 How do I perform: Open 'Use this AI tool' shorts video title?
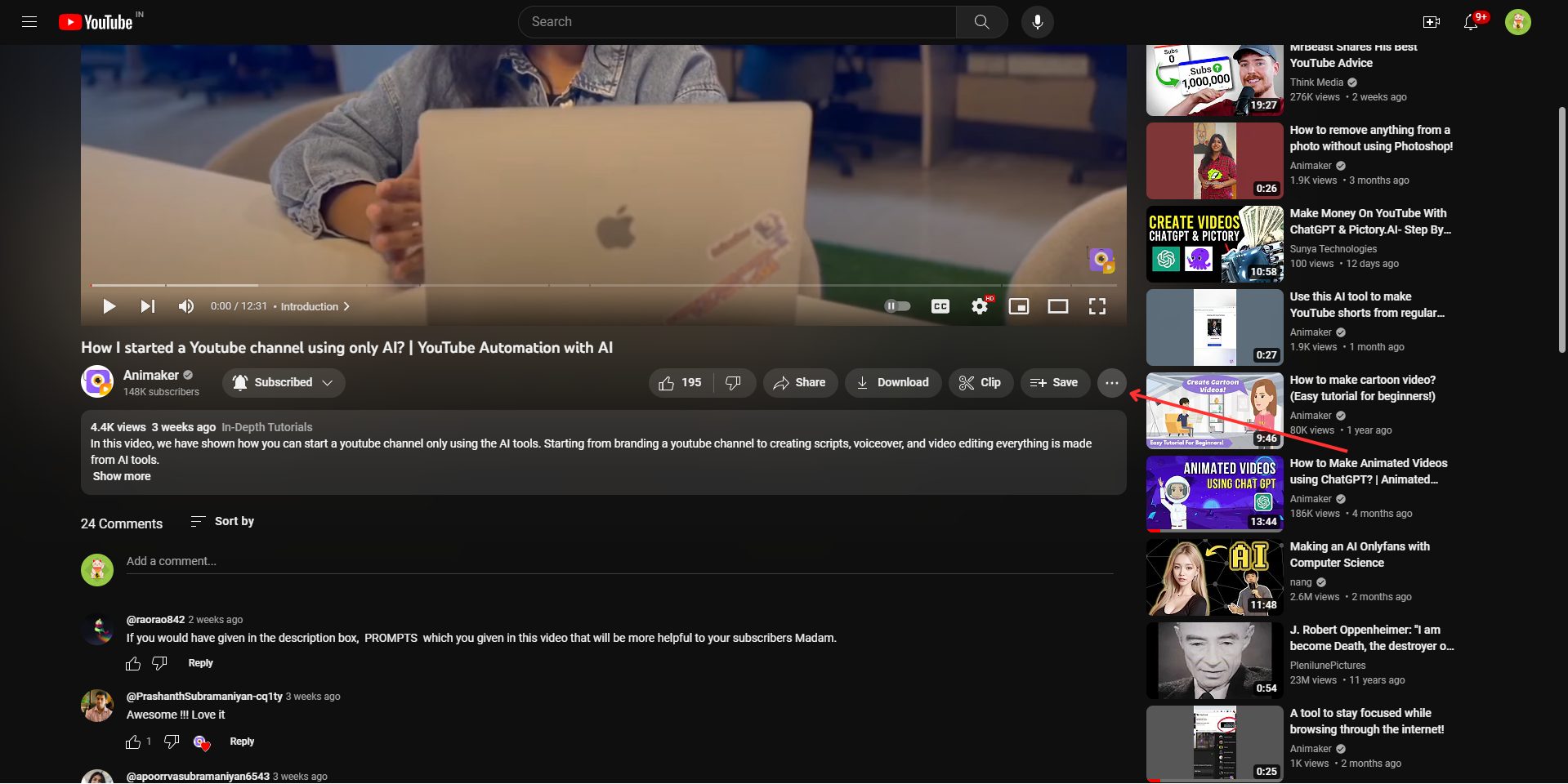point(1367,305)
